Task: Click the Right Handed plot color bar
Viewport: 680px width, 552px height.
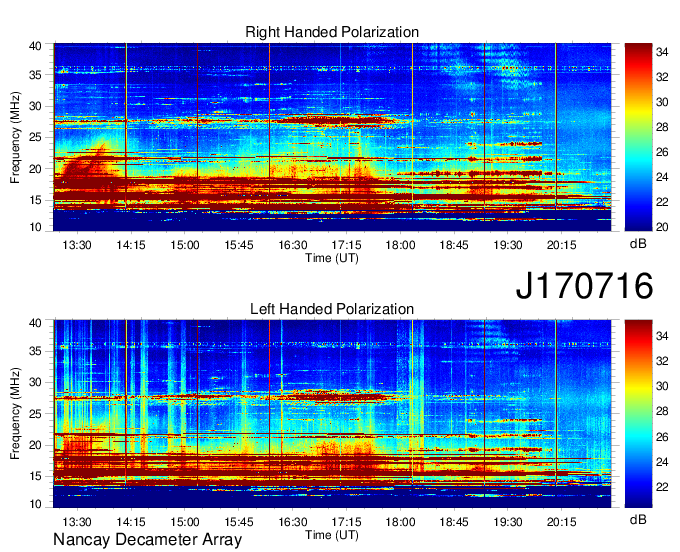Action: pos(638,137)
